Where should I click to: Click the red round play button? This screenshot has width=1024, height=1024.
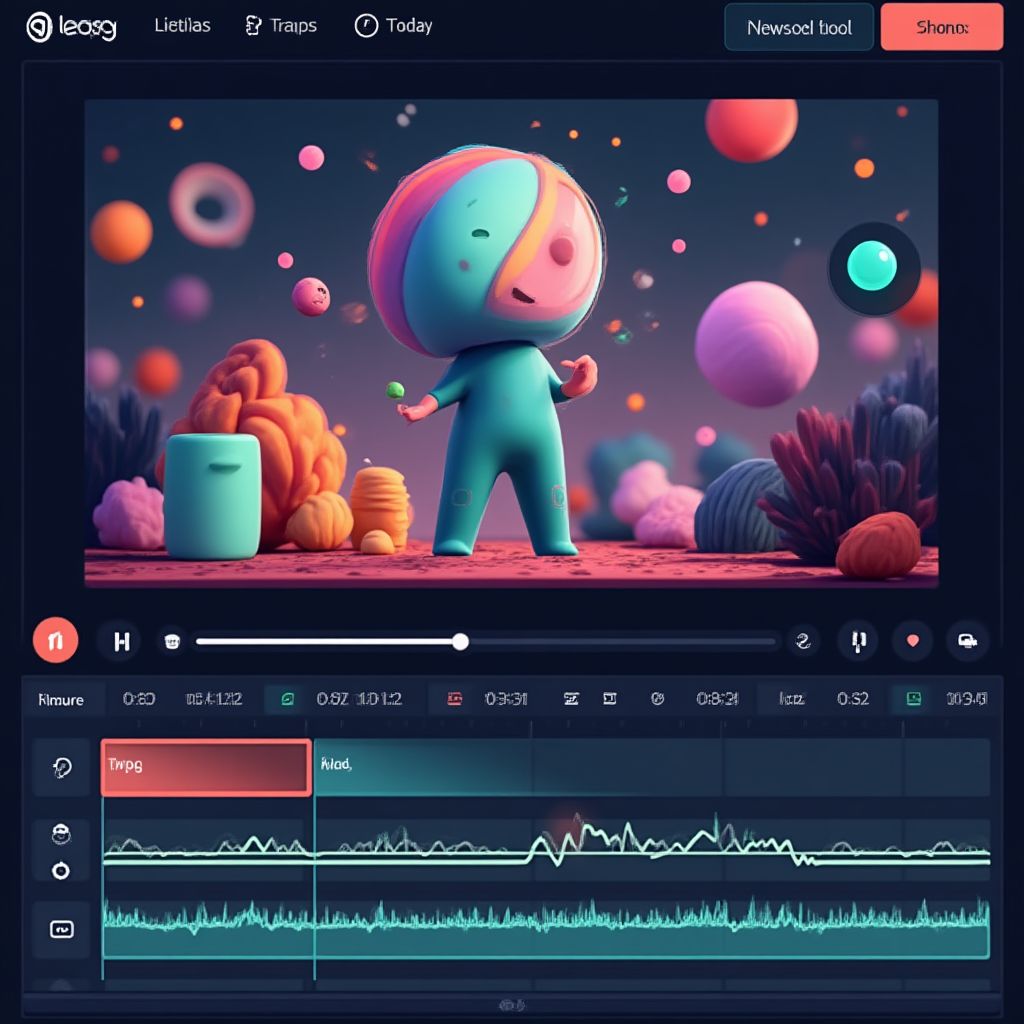56,640
